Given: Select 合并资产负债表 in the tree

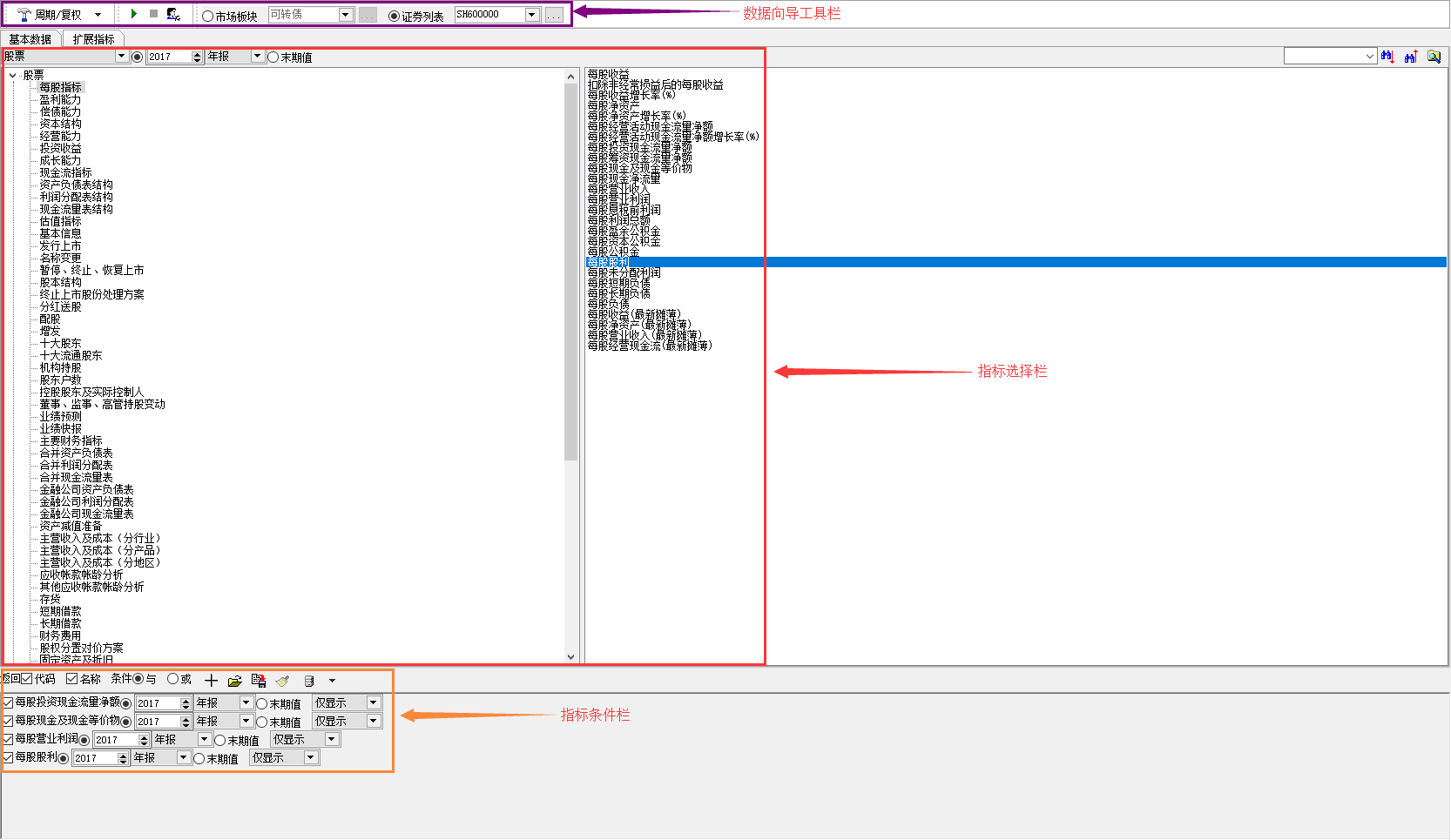Looking at the screenshot, I should (x=76, y=454).
